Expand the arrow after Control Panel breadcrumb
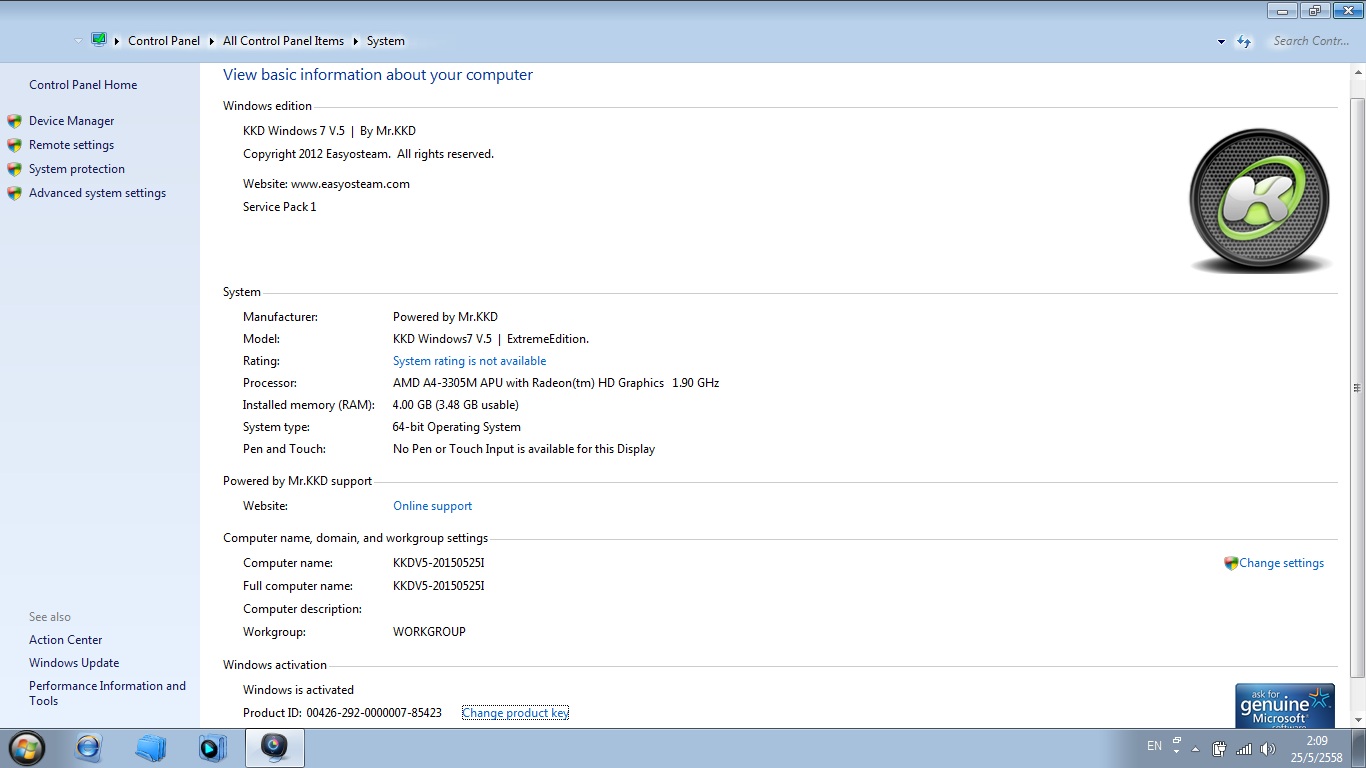Image resolution: width=1366 pixels, height=768 pixels. (211, 41)
